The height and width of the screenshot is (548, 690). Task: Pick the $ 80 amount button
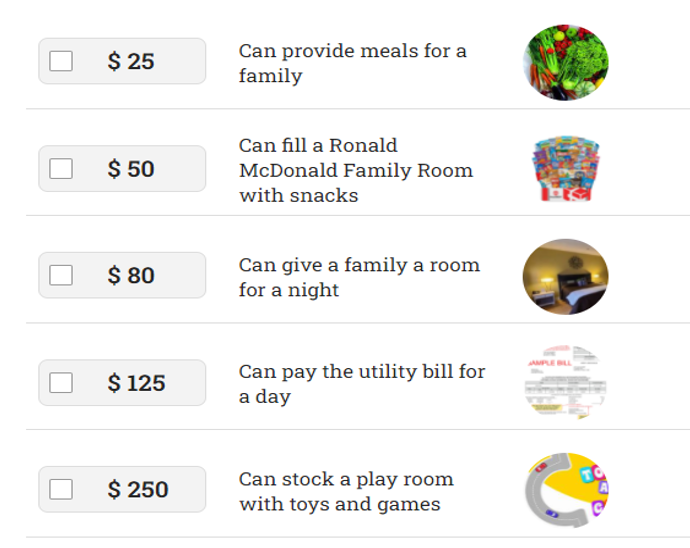pyautogui.click(x=122, y=276)
